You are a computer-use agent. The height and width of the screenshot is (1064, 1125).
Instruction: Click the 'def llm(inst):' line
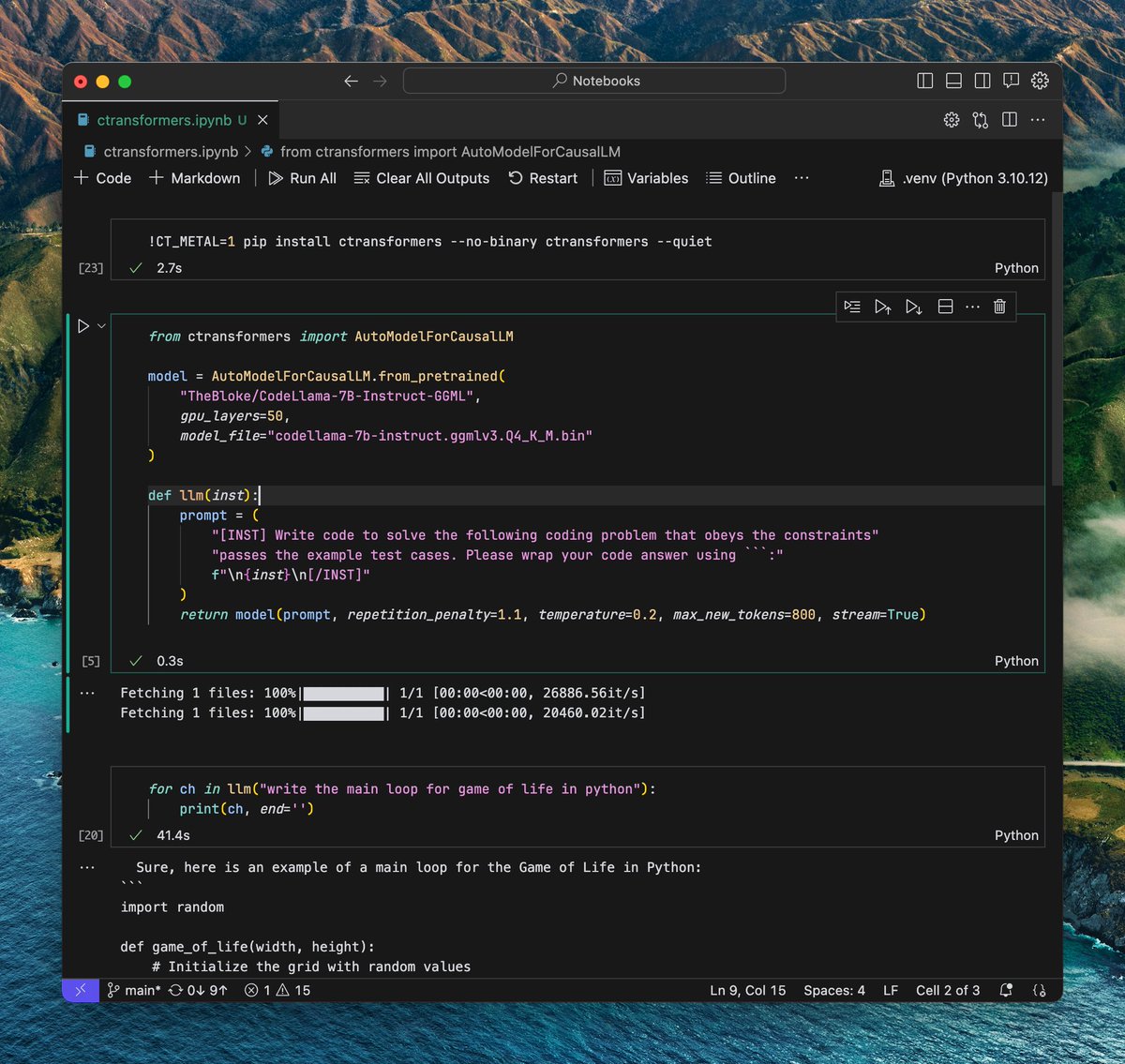pyautogui.click(x=203, y=495)
